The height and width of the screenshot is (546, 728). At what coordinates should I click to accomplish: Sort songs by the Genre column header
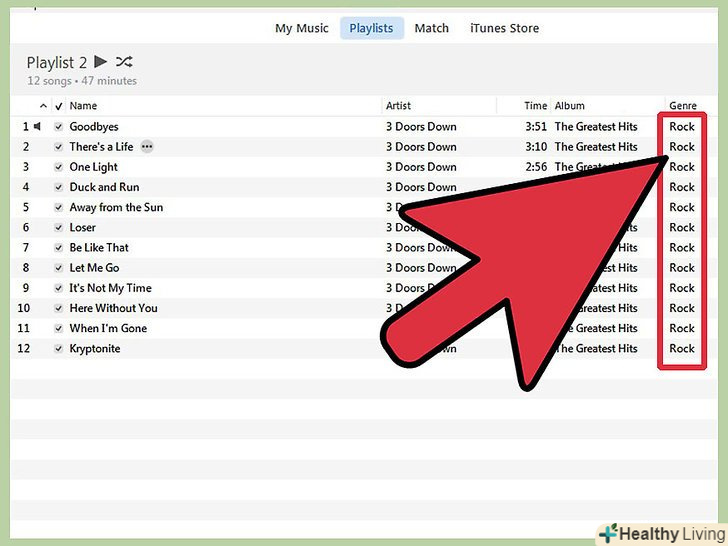[682, 106]
